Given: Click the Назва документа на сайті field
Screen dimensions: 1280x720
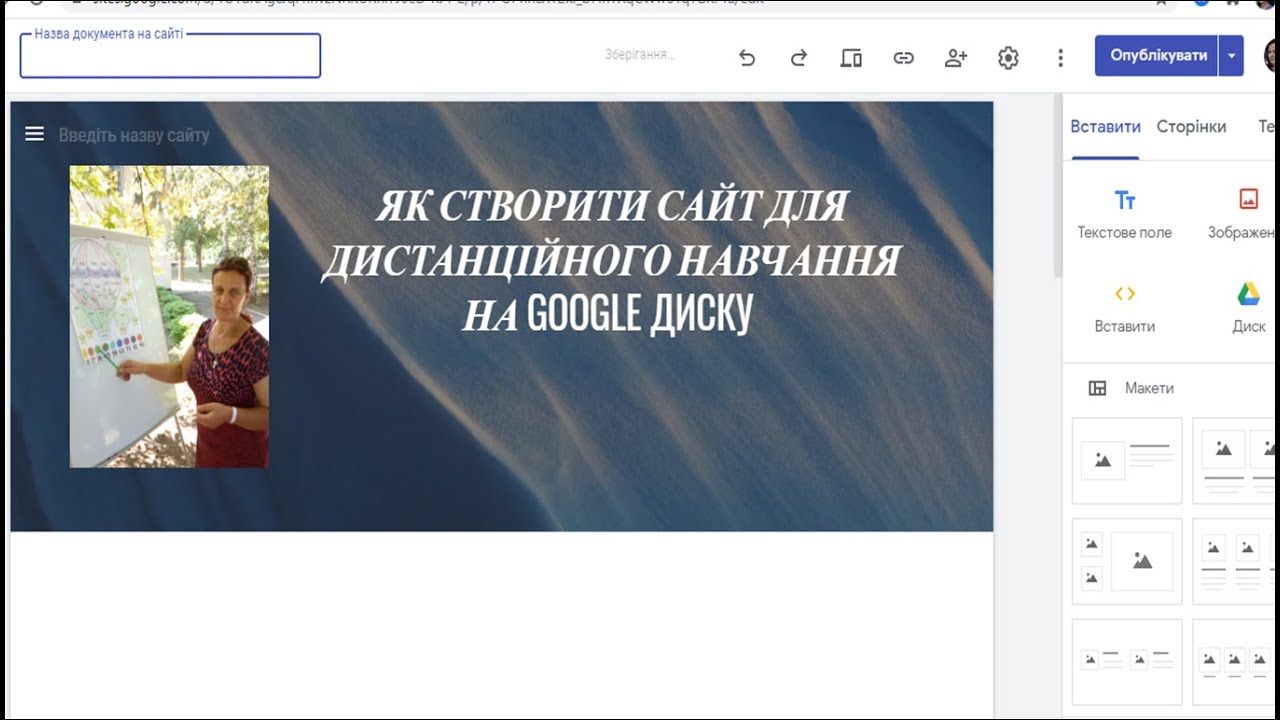Looking at the screenshot, I should tap(170, 56).
